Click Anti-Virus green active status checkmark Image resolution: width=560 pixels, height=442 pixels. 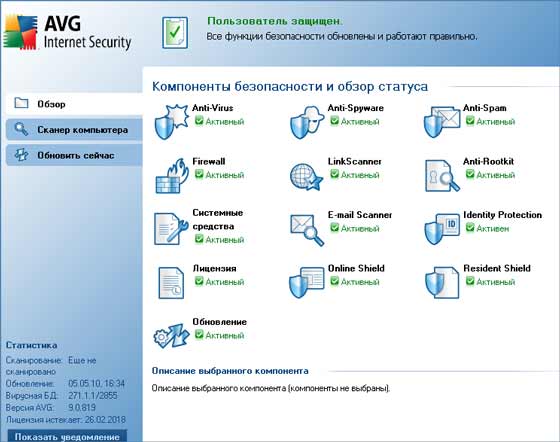199,121
